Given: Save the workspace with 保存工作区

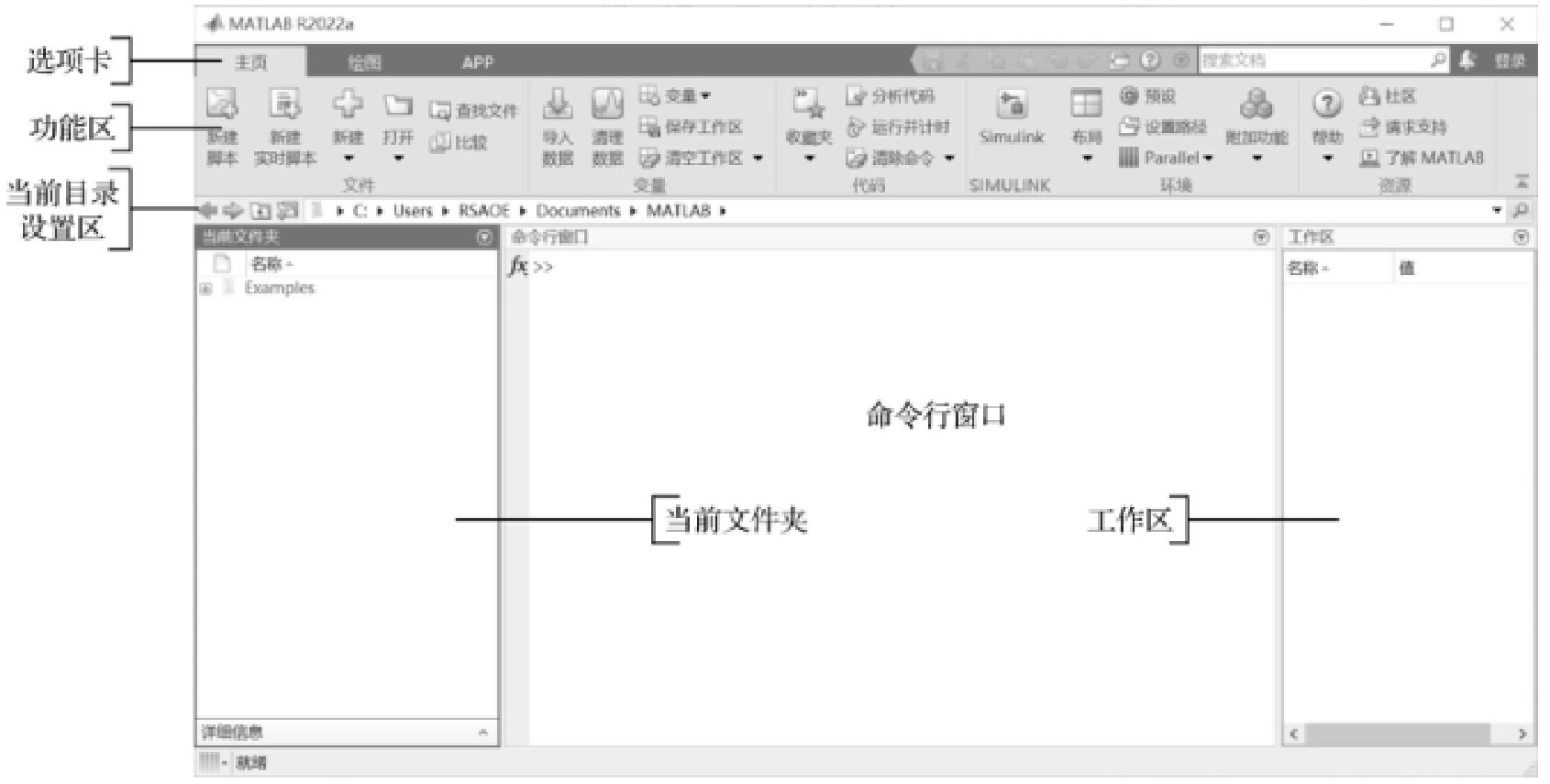Looking at the screenshot, I should [x=691, y=127].
